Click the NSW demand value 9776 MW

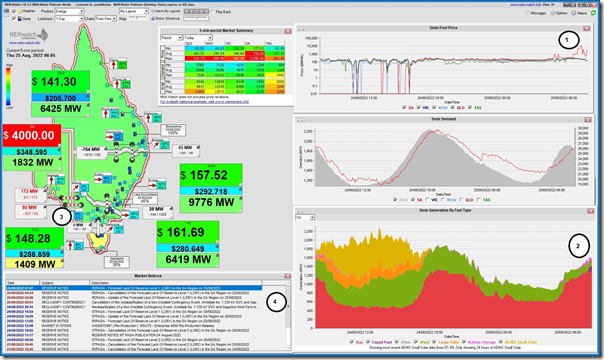[211, 202]
